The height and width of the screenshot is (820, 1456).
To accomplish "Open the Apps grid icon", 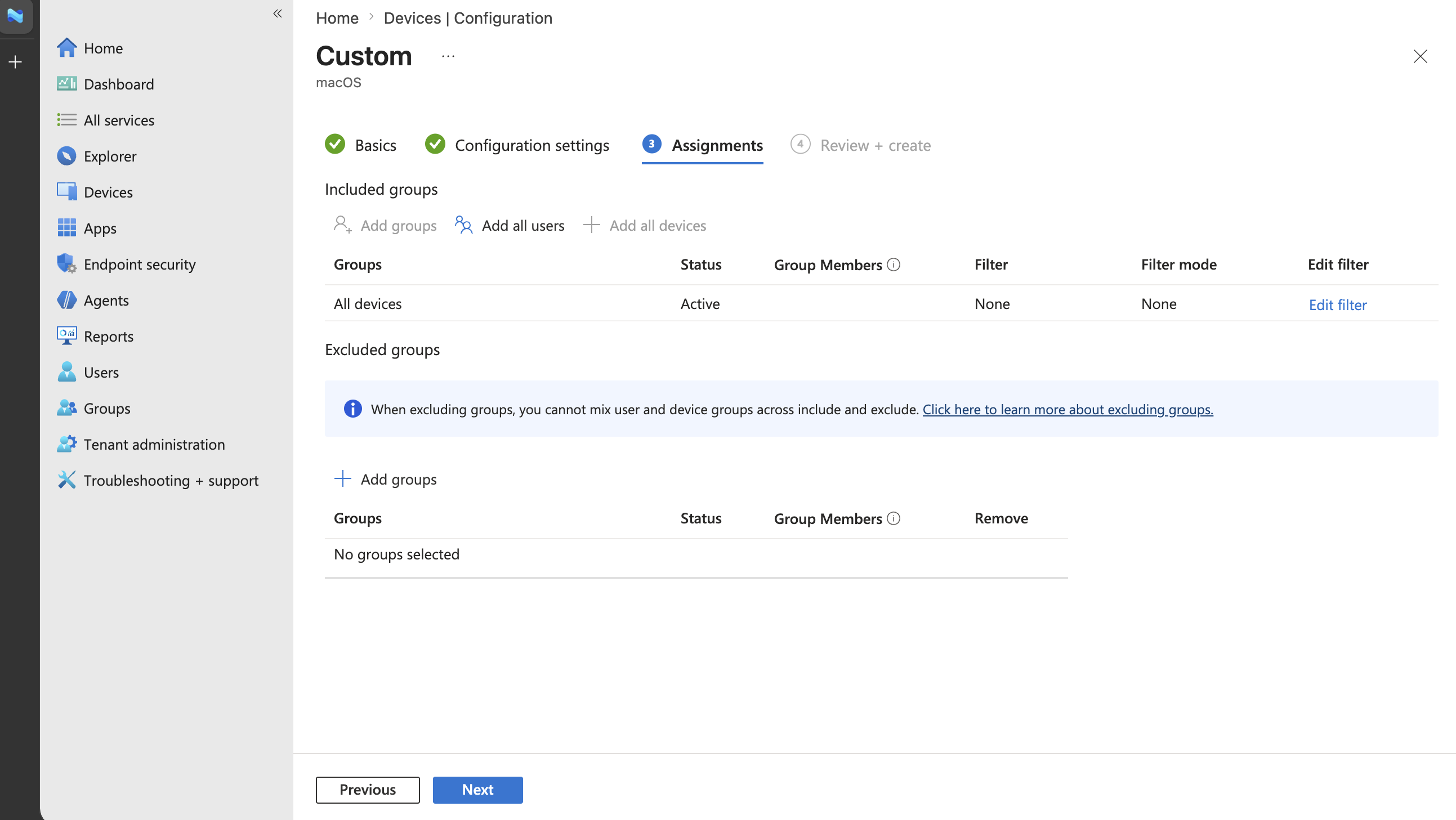I will pyautogui.click(x=66, y=228).
